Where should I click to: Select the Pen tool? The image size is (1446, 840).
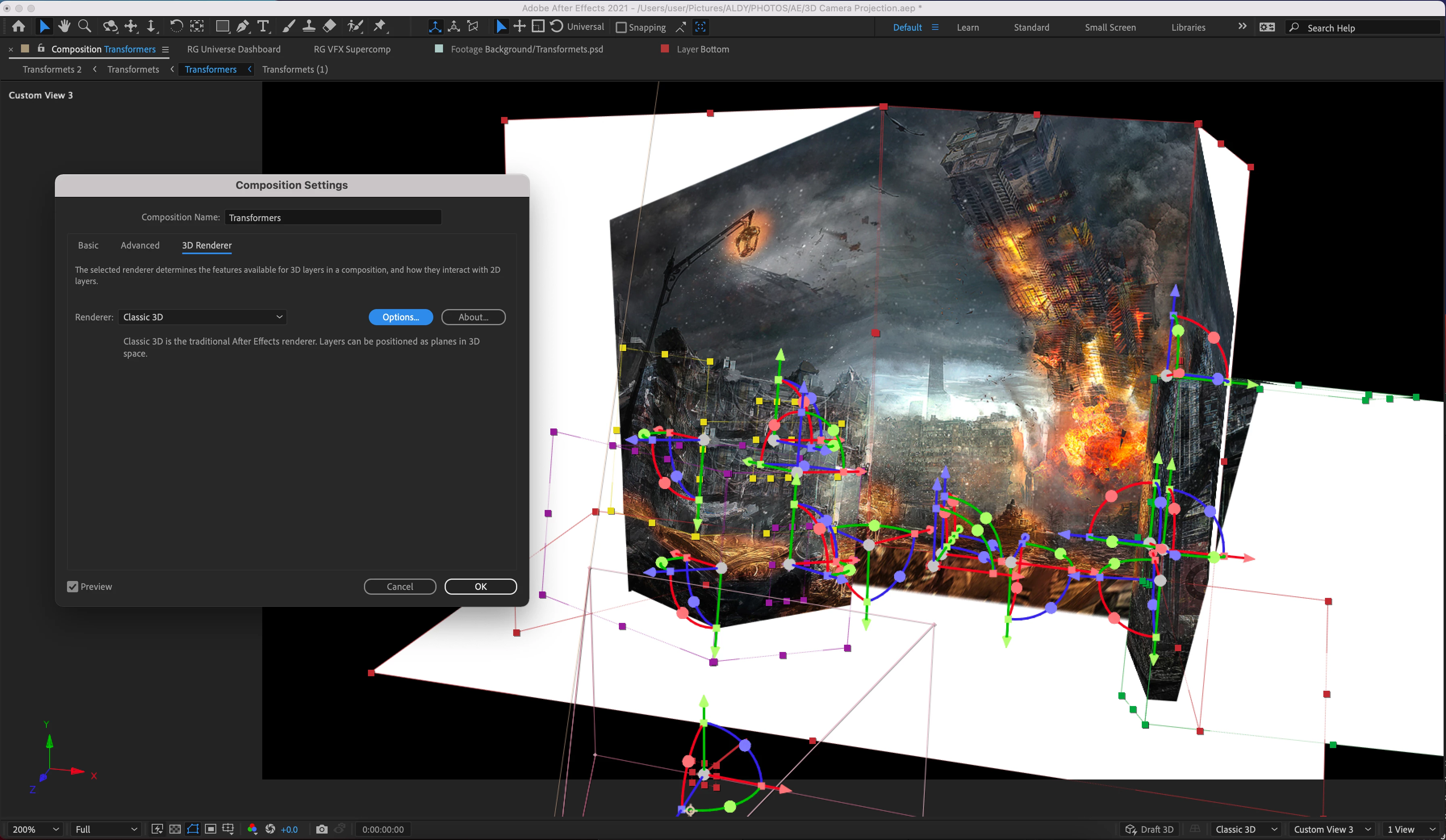coord(242,26)
